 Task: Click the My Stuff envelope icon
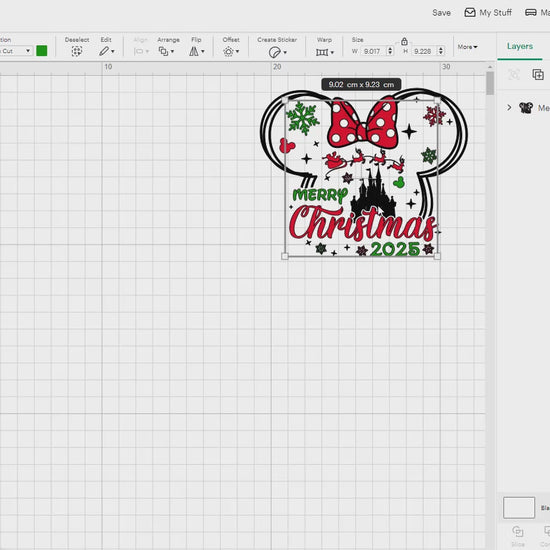point(470,13)
